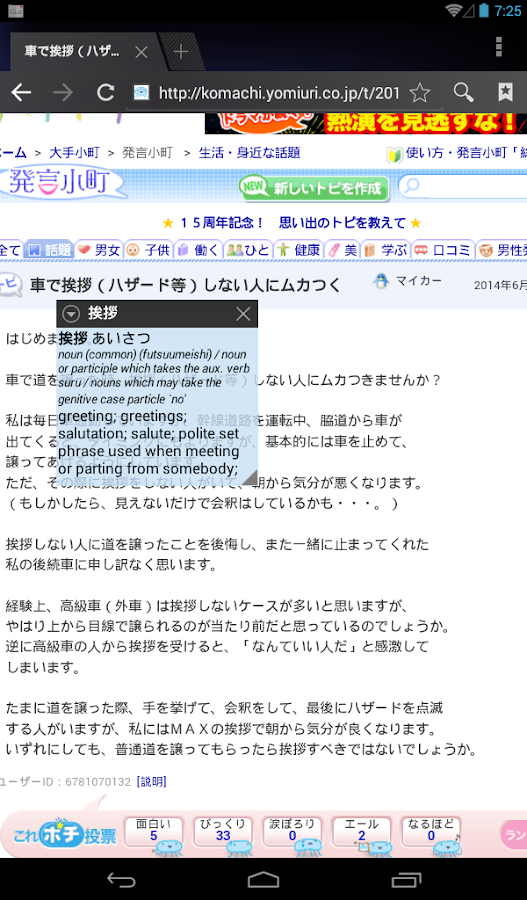
Task: Select the 働く category tab
Action: (x=198, y=250)
